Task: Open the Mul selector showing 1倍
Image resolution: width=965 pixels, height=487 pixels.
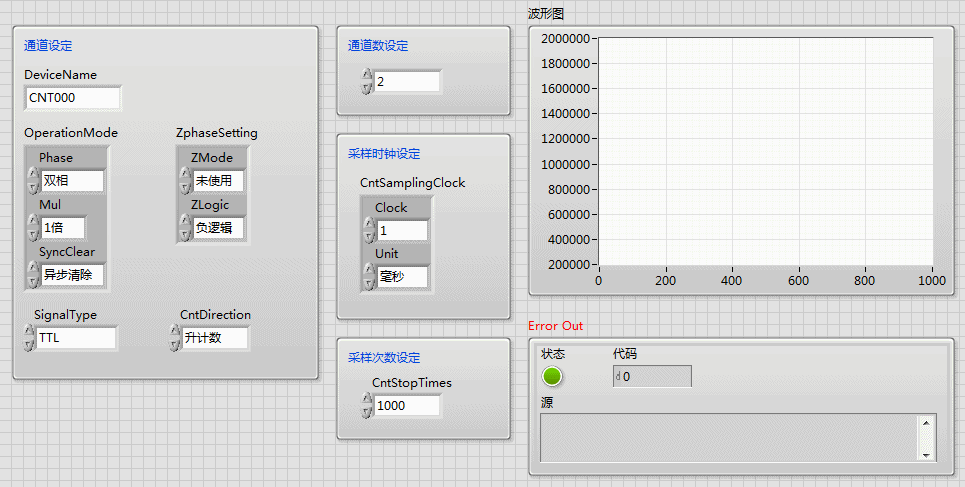Action: coord(62,228)
